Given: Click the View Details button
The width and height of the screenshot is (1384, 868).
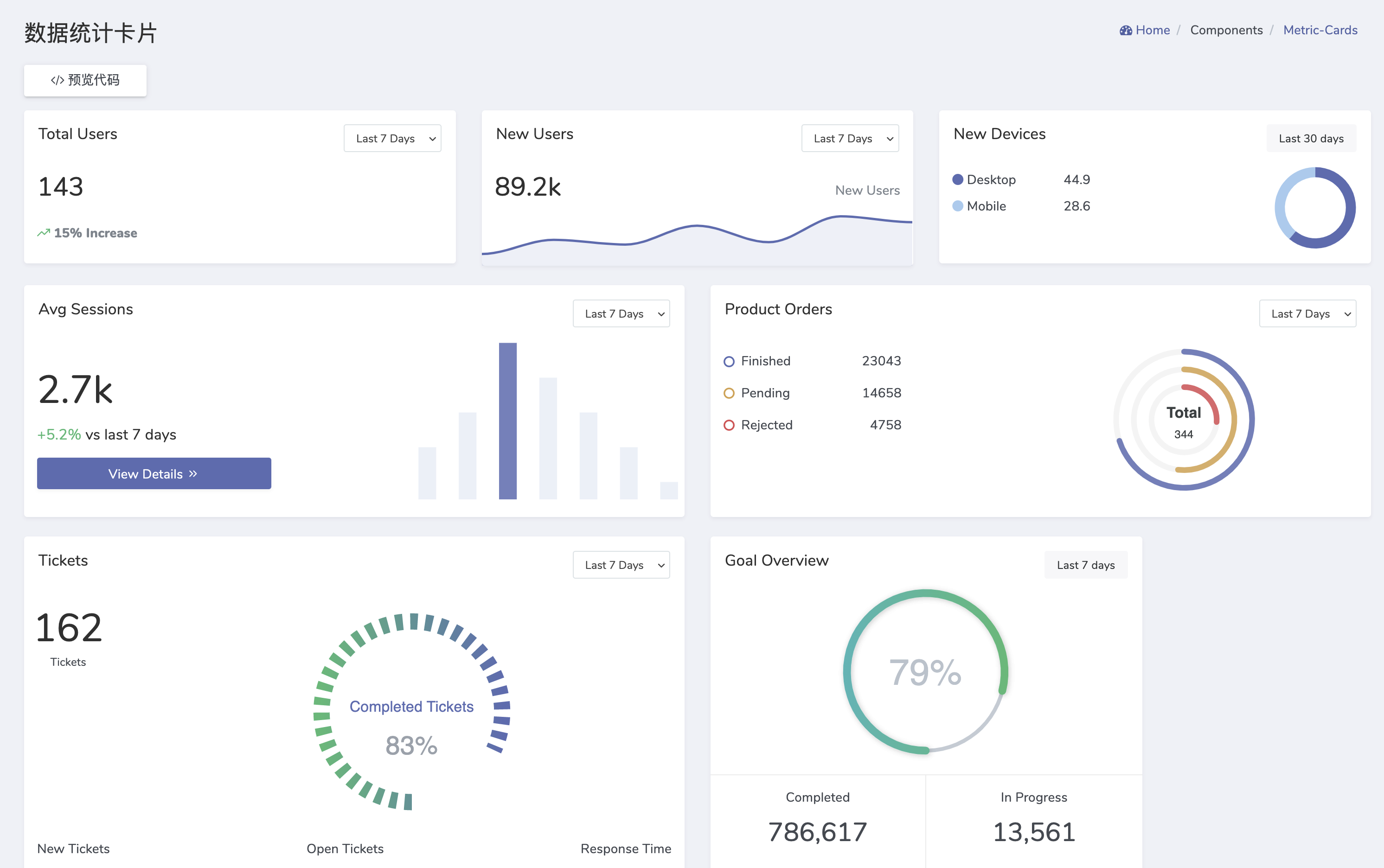Looking at the screenshot, I should pos(154,473).
